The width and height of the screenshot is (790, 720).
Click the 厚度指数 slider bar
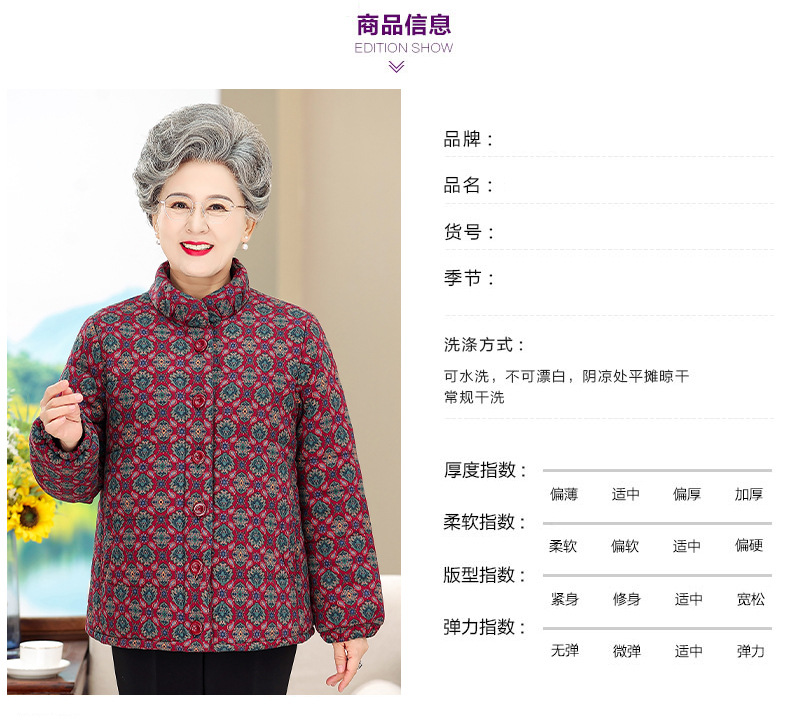pyautogui.click(x=657, y=470)
